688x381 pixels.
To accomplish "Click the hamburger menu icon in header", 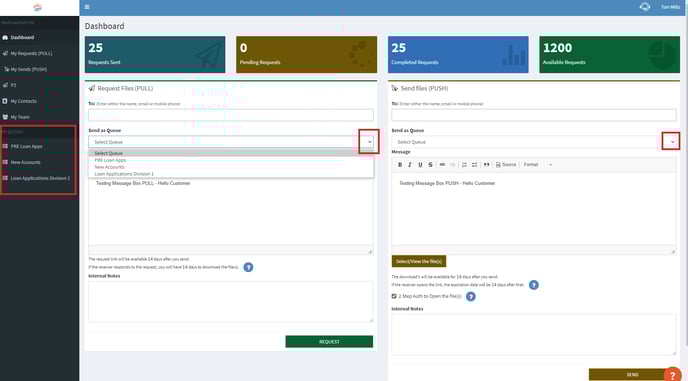I will (87, 7).
